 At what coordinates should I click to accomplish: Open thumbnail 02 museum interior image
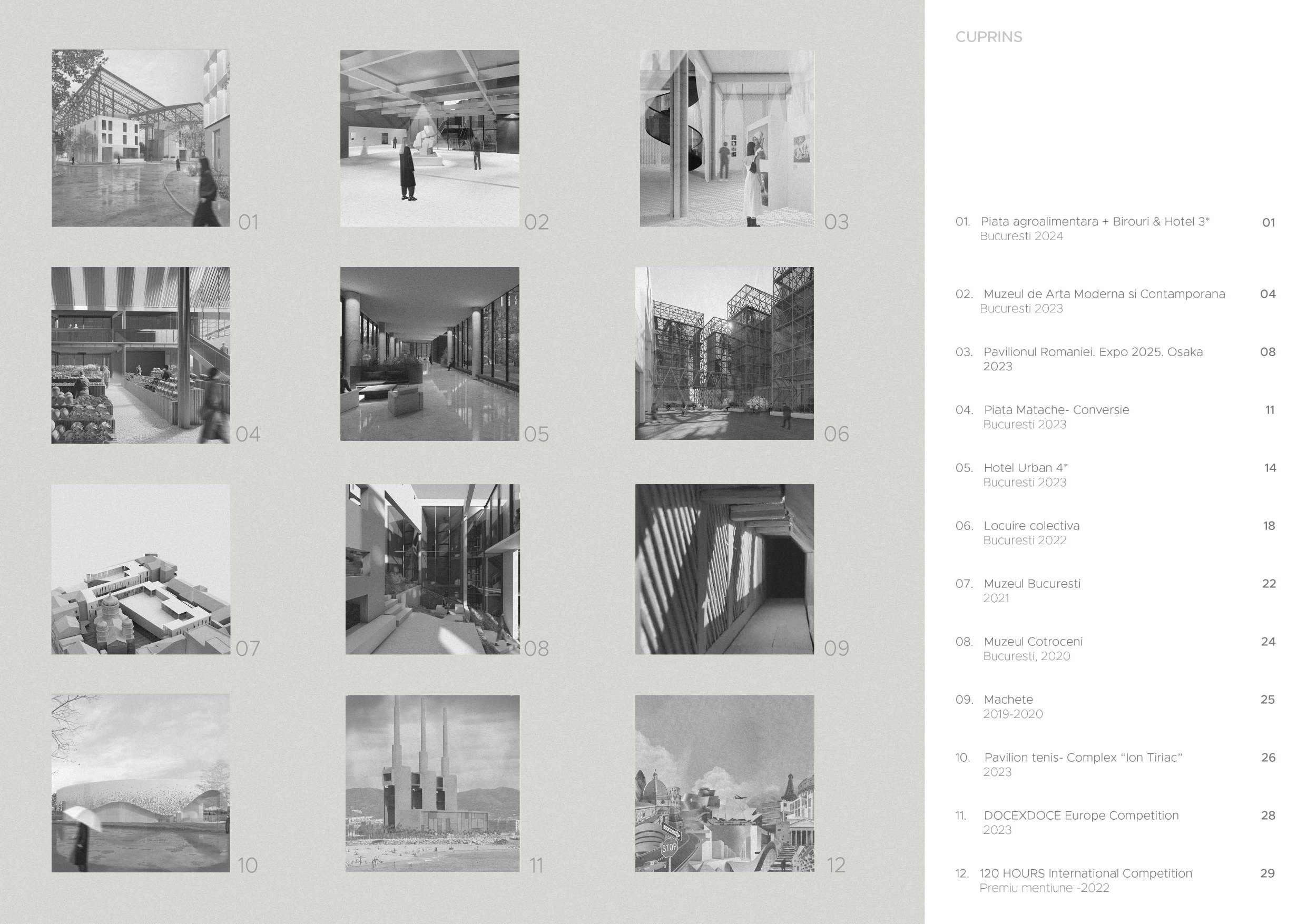pos(430,139)
